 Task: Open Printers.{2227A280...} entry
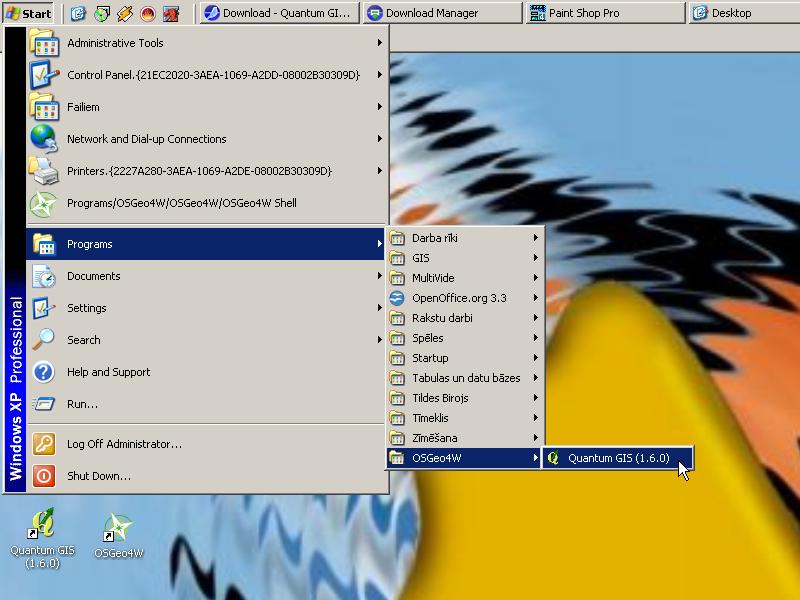click(206, 171)
